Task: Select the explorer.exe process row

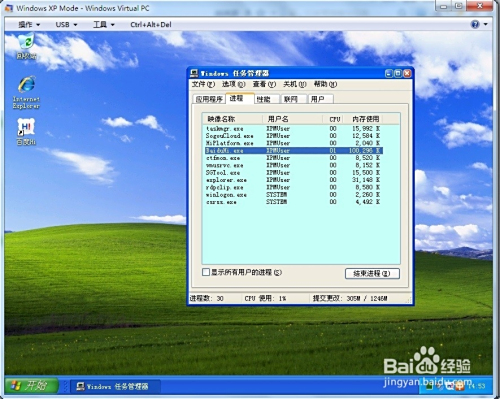Action: (x=293, y=180)
